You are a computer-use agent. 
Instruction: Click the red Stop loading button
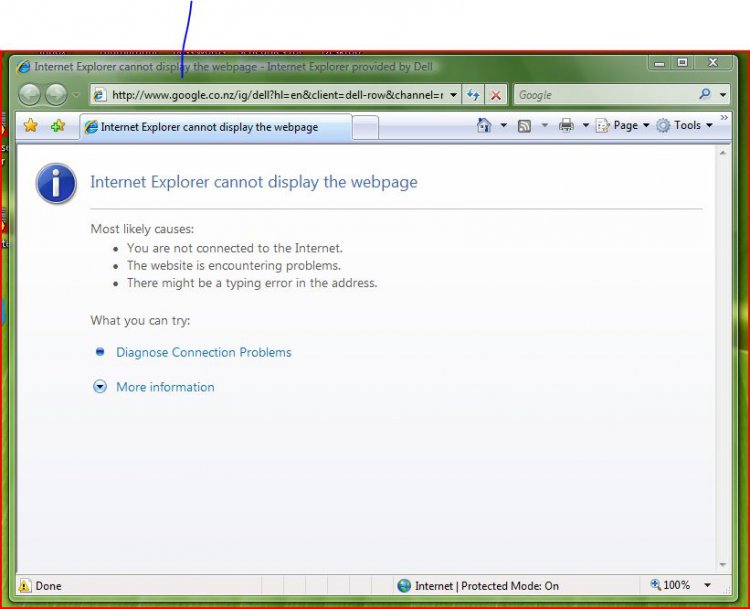(496, 95)
